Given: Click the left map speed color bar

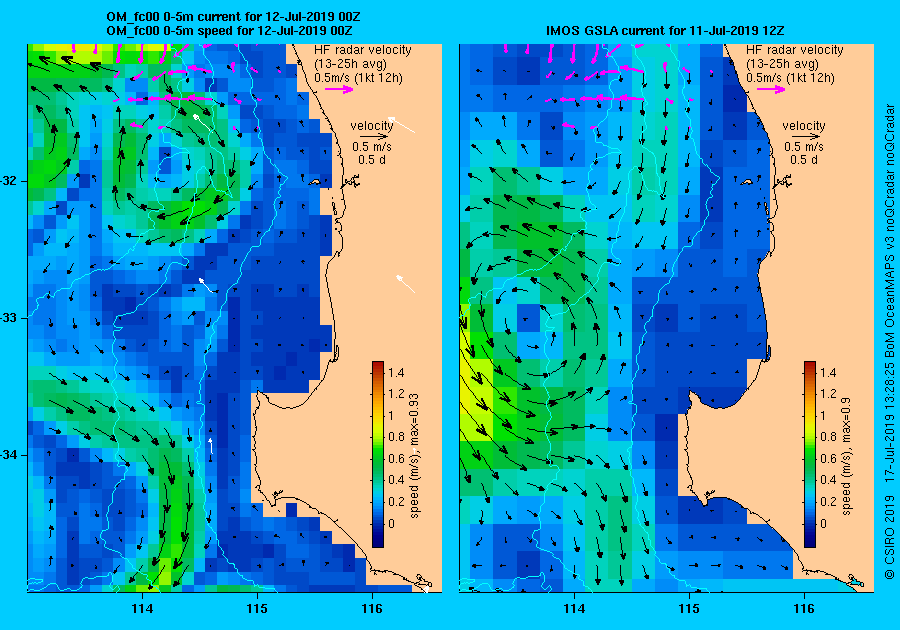Looking at the screenshot, I should click(378, 454).
